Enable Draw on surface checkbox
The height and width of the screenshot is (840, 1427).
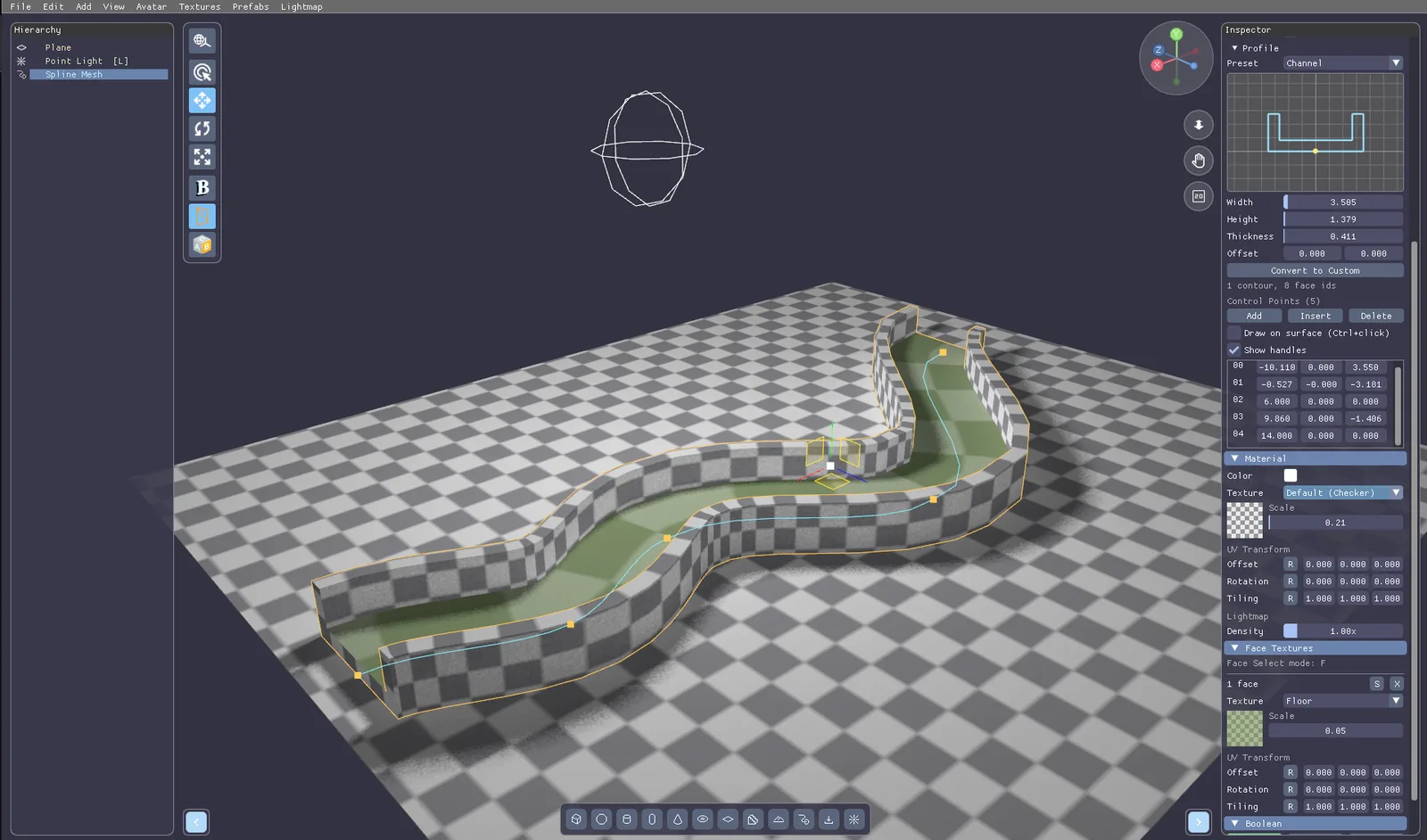click(x=1234, y=333)
